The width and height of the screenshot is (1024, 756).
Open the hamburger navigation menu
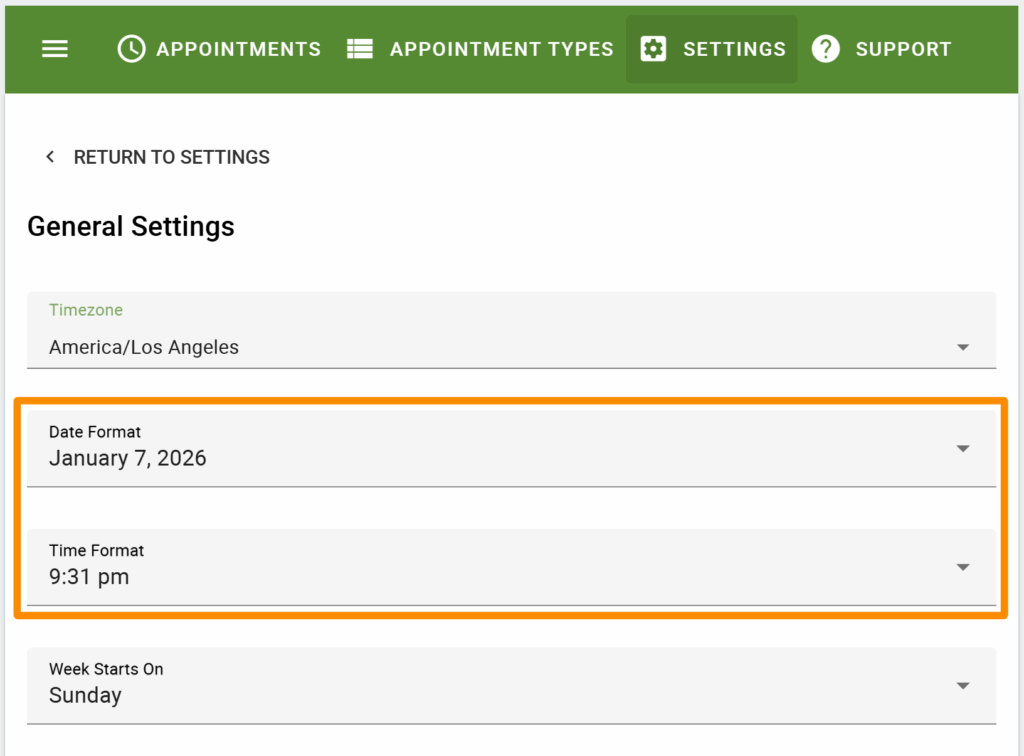pyautogui.click(x=54, y=48)
